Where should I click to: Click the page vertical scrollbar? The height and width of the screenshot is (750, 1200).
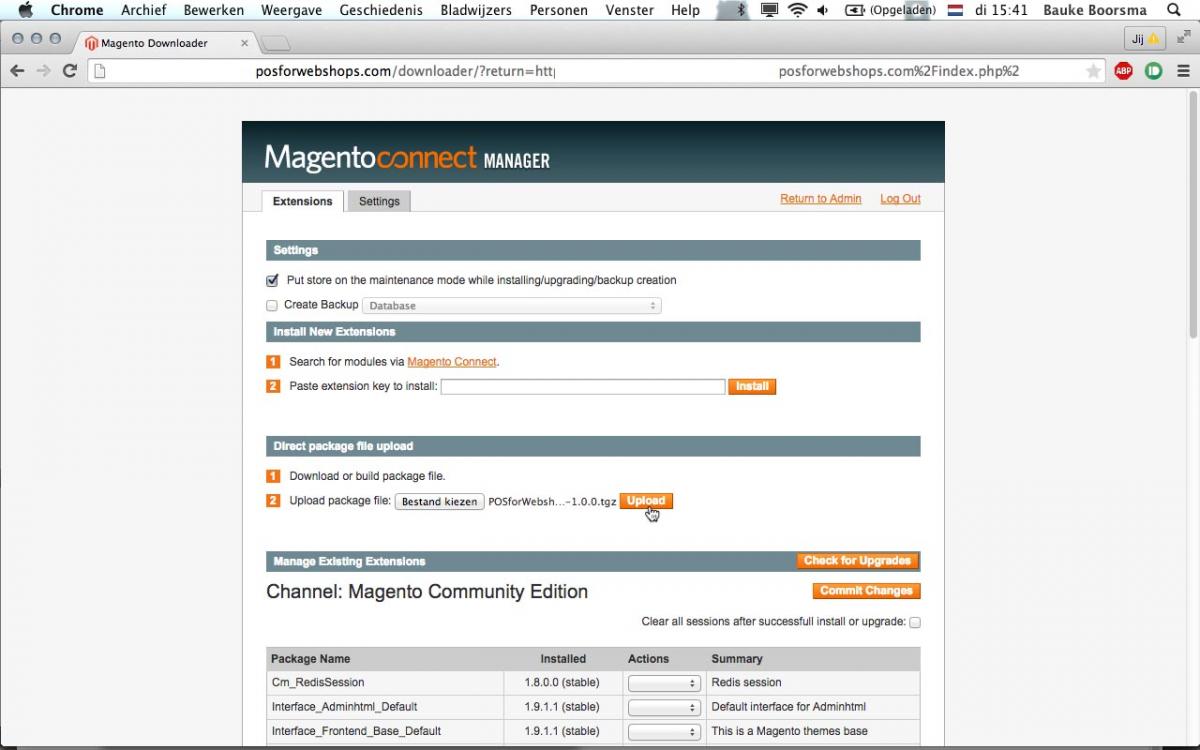(x=1192, y=216)
